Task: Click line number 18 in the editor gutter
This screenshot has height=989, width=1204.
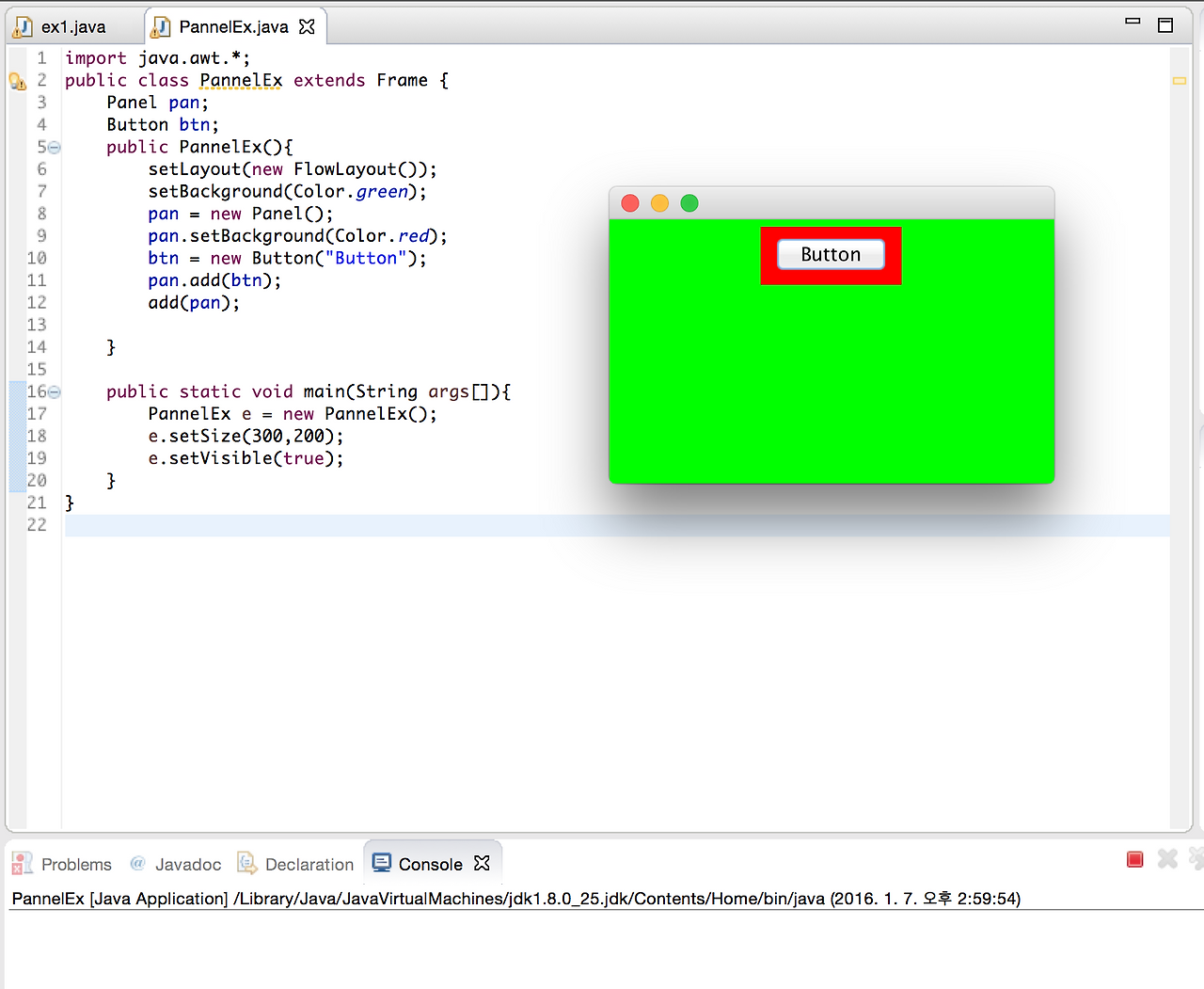Action: (37, 436)
